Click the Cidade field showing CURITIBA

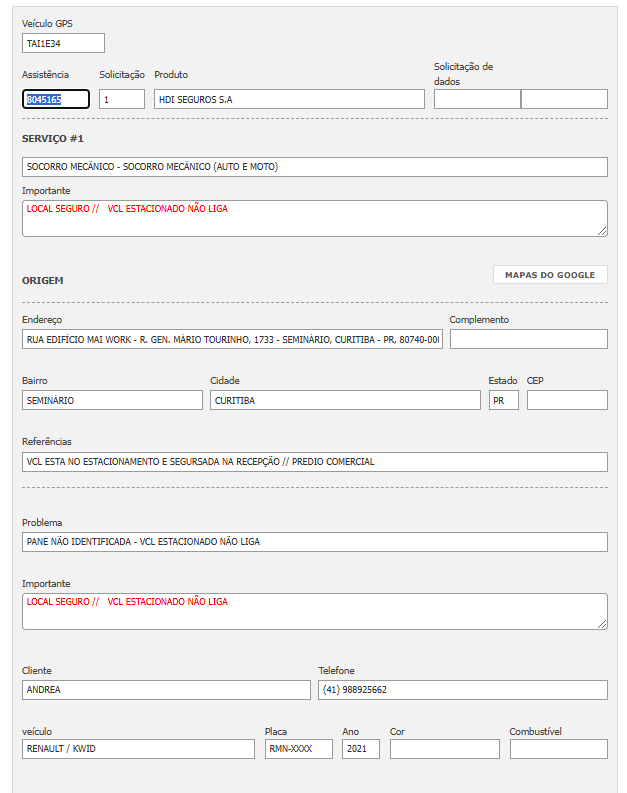(345, 400)
